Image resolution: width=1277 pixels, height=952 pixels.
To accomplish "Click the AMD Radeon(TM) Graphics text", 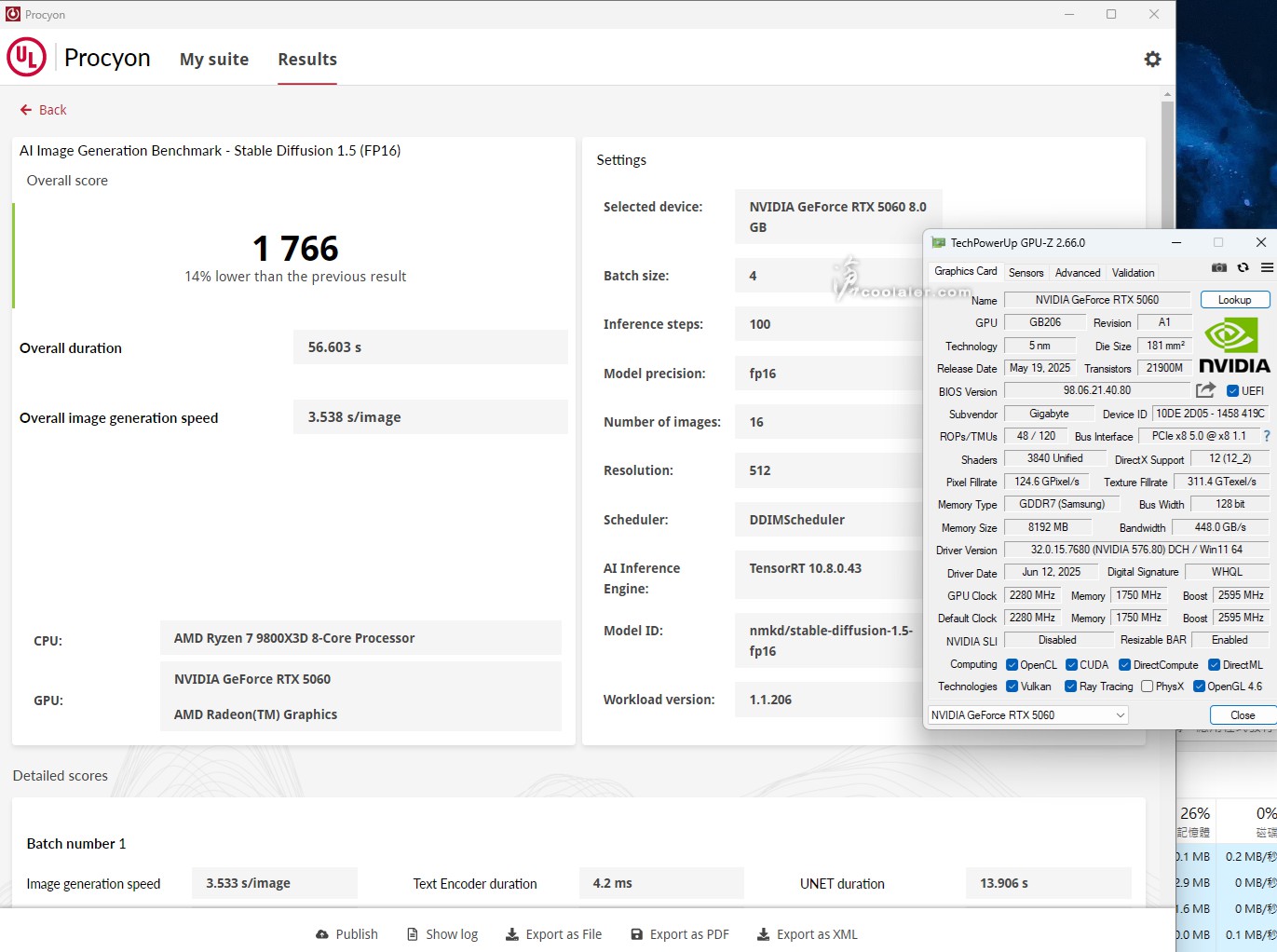I will [x=255, y=714].
